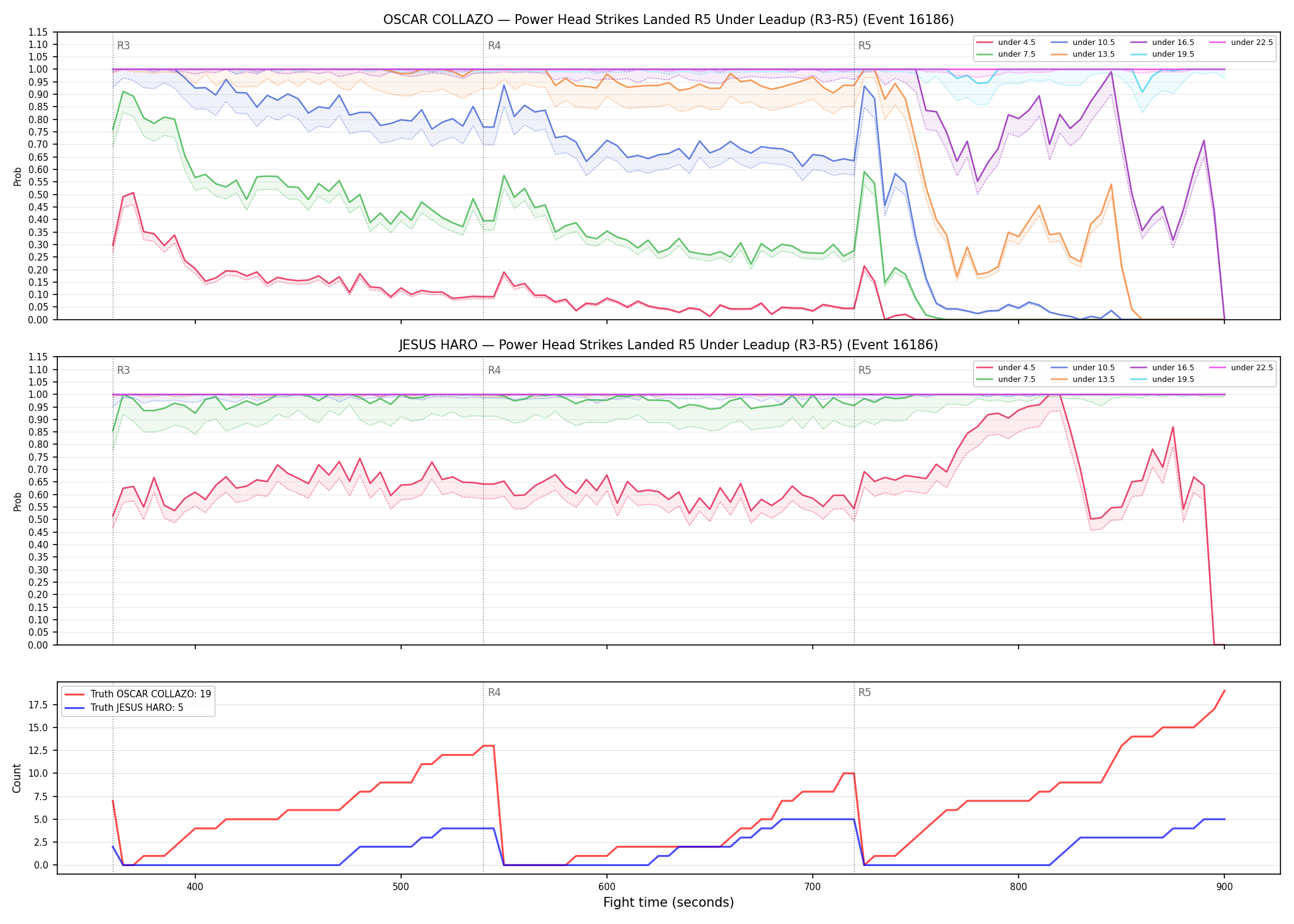Select 'under 22.5' in Oscar Collazo chart legend
Image resolution: width=1294 pixels, height=924 pixels.
click(x=1242, y=43)
